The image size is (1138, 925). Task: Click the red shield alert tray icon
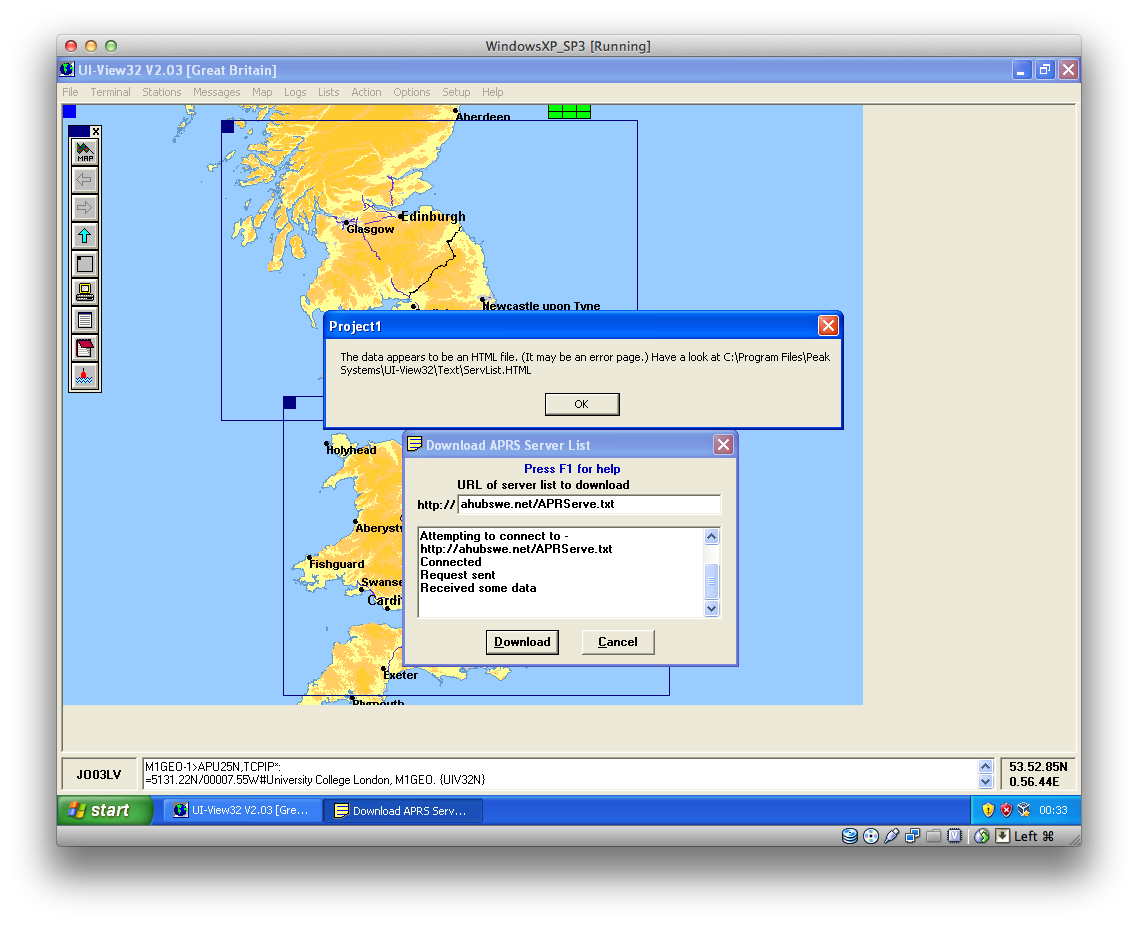tap(1006, 810)
